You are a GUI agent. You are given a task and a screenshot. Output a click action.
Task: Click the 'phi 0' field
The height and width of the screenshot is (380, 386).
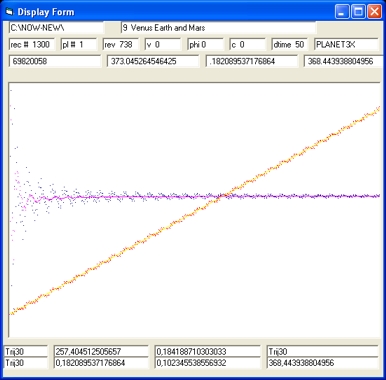click(205, 45)
